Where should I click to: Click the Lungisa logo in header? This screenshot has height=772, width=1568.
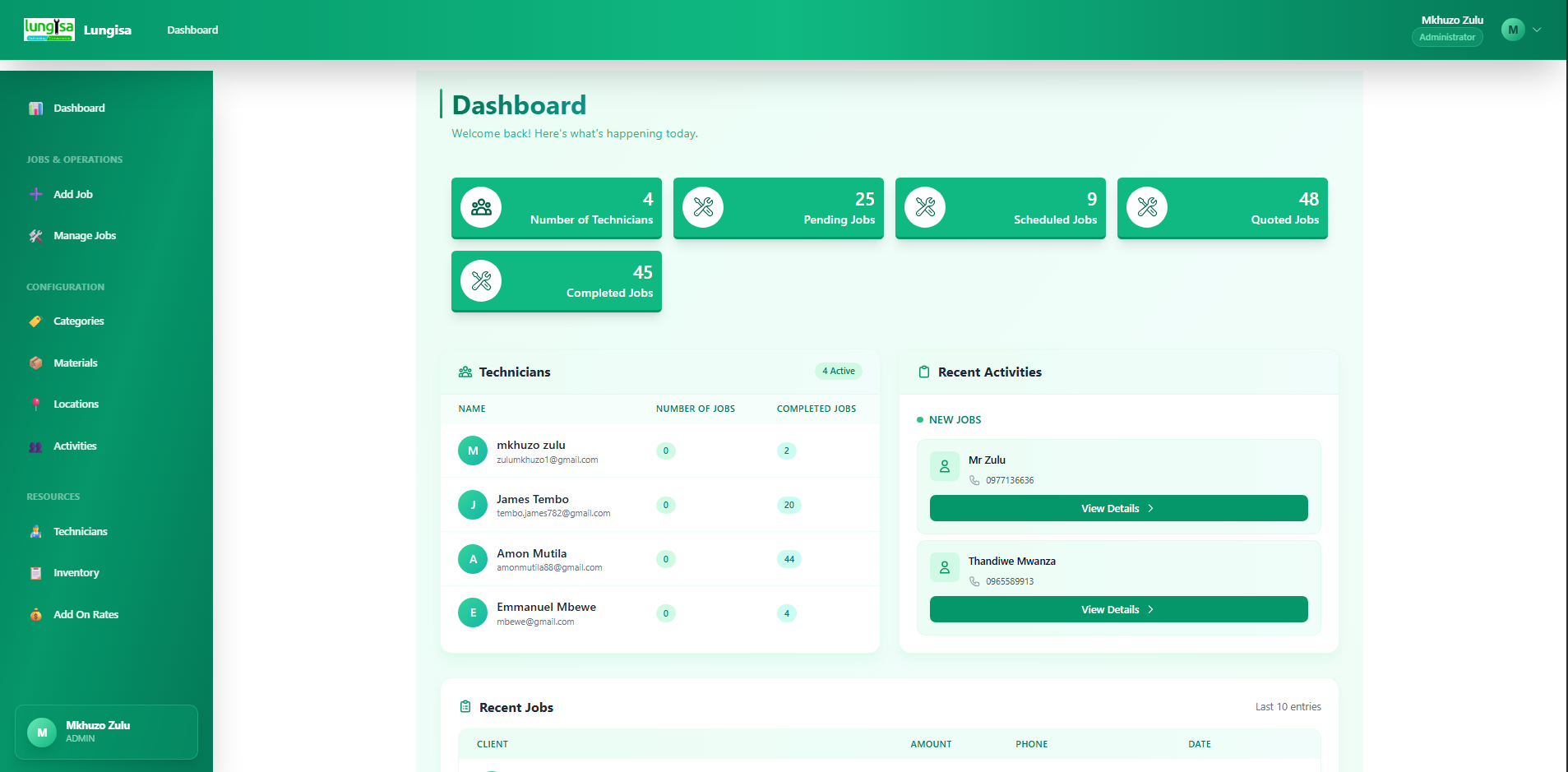tap(49, 30)
